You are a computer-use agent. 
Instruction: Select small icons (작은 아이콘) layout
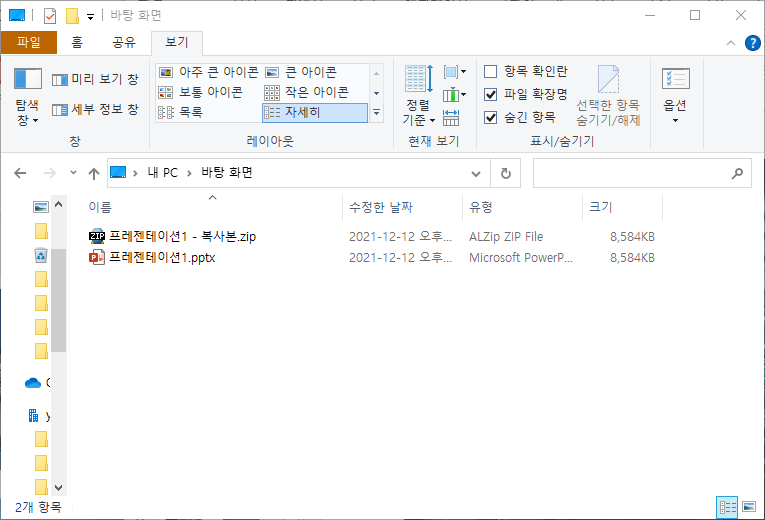[x=307, y=92]
